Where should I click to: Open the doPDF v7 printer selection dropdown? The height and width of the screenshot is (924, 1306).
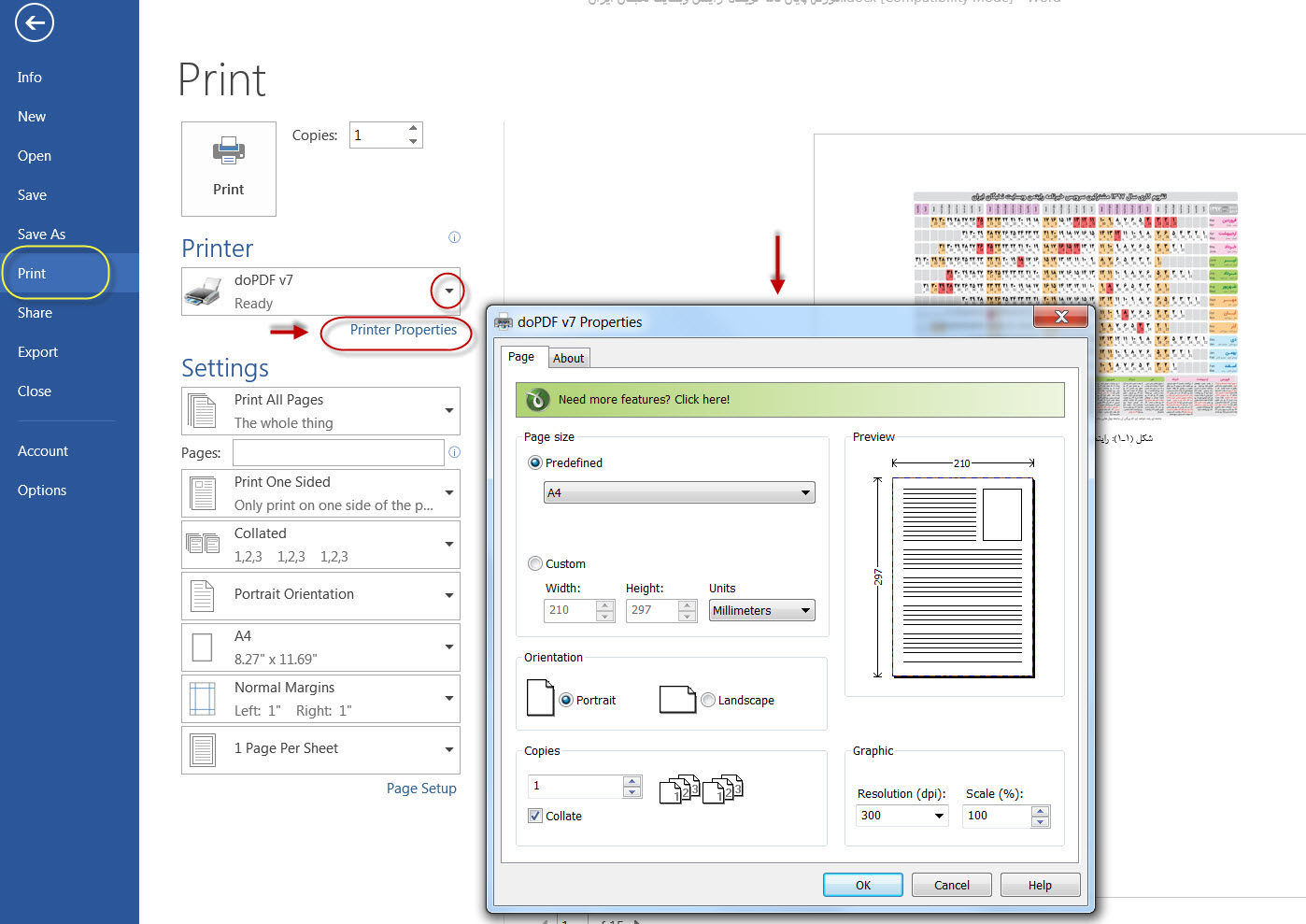tap(448, 291)
